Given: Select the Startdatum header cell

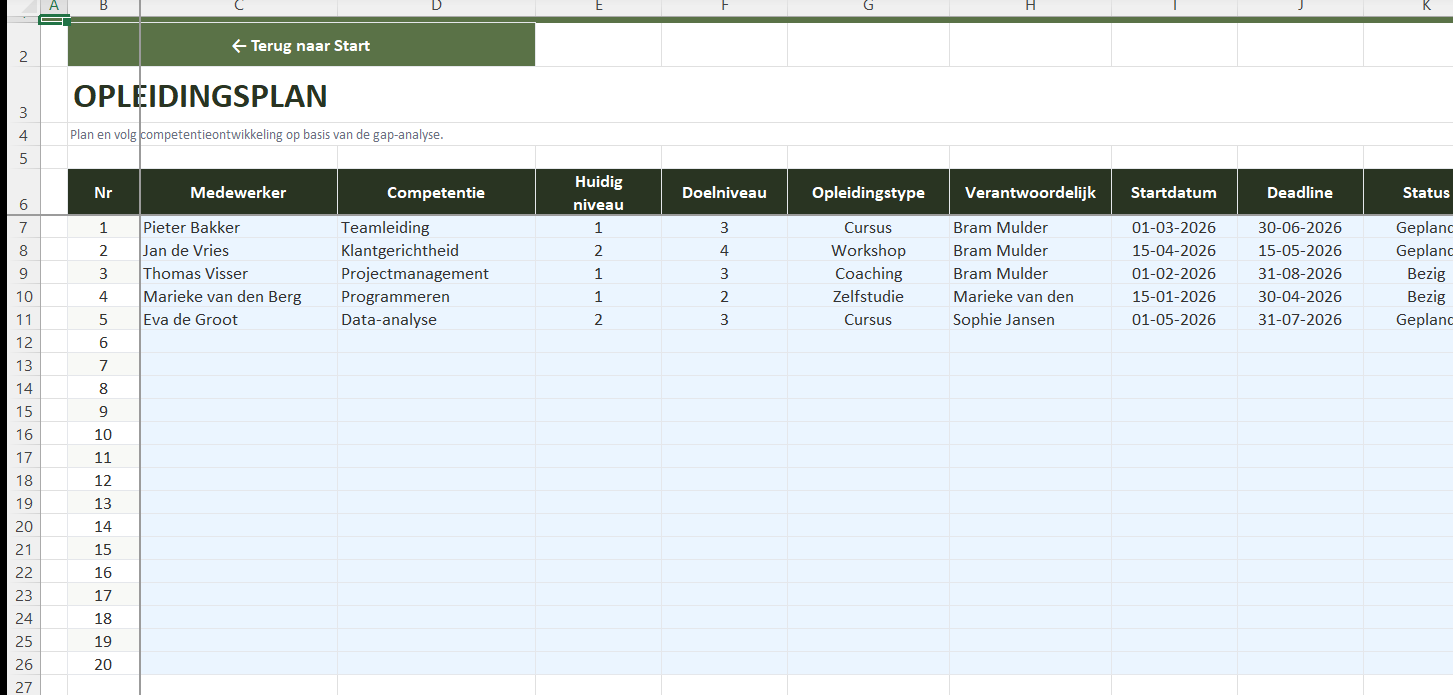Looking at the screenshot, I should [1174, 193].
